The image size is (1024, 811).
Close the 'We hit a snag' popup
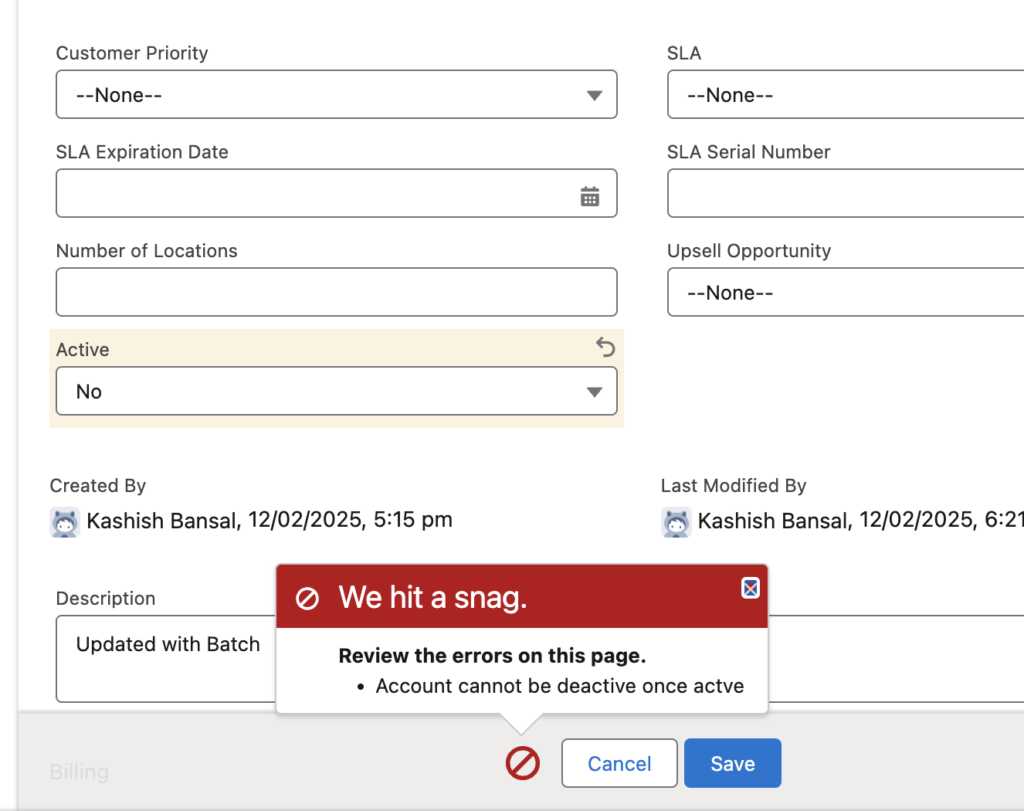coord(750,588)
